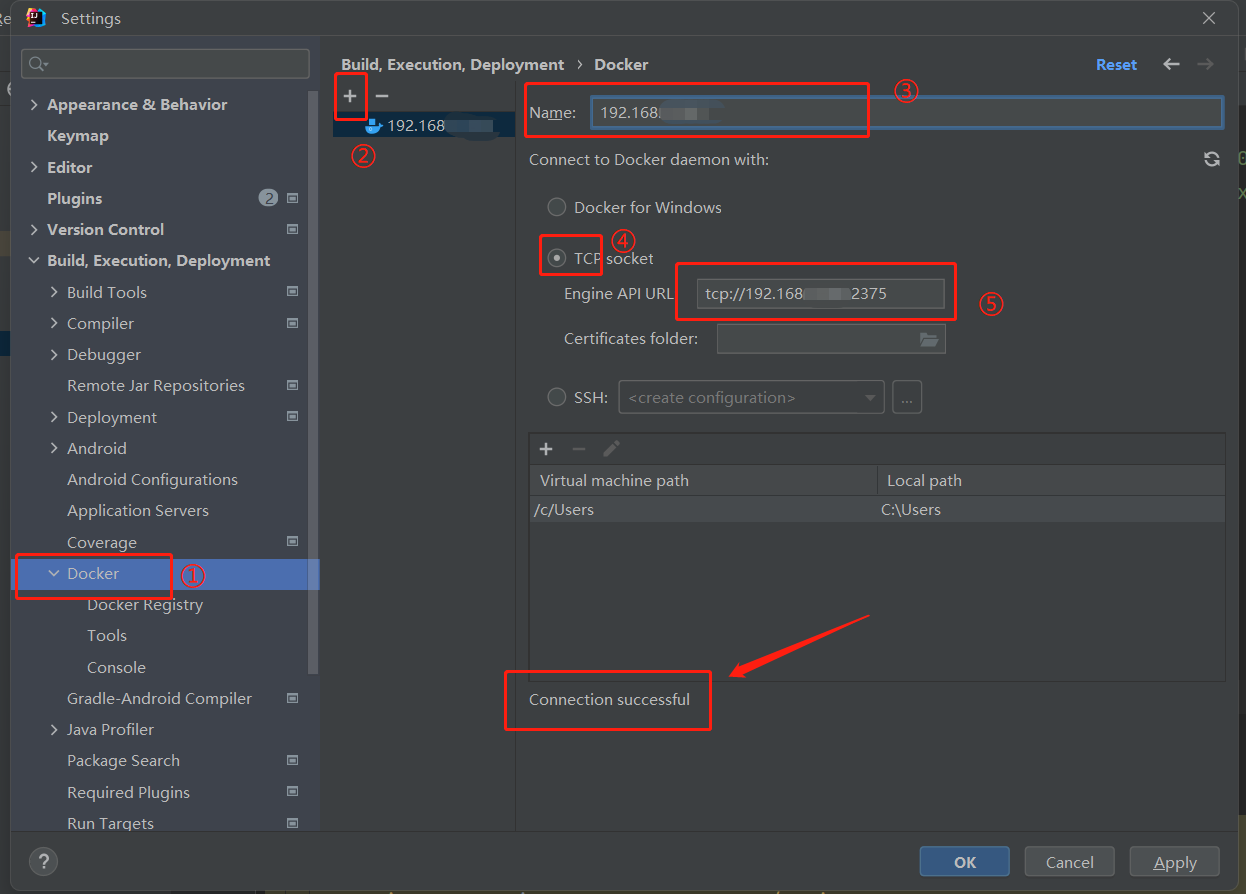
Task: Remove selected path mapping with minus icon
Action: [578, 449]
